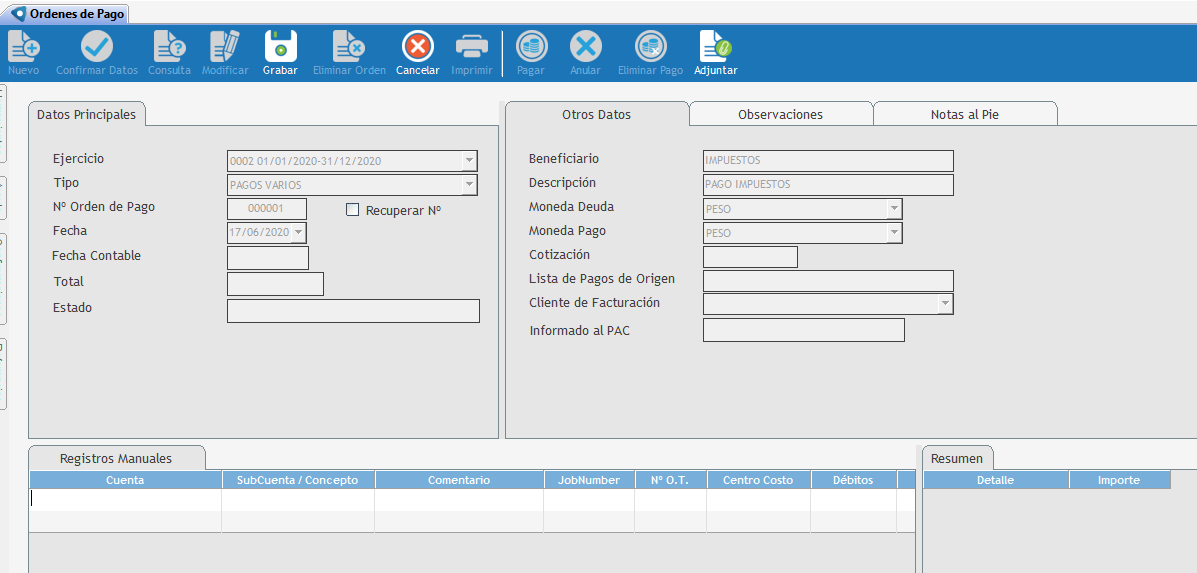Open the Notas al Pie tab
This screenshot has width=1197, height=573.
[964, 114]
